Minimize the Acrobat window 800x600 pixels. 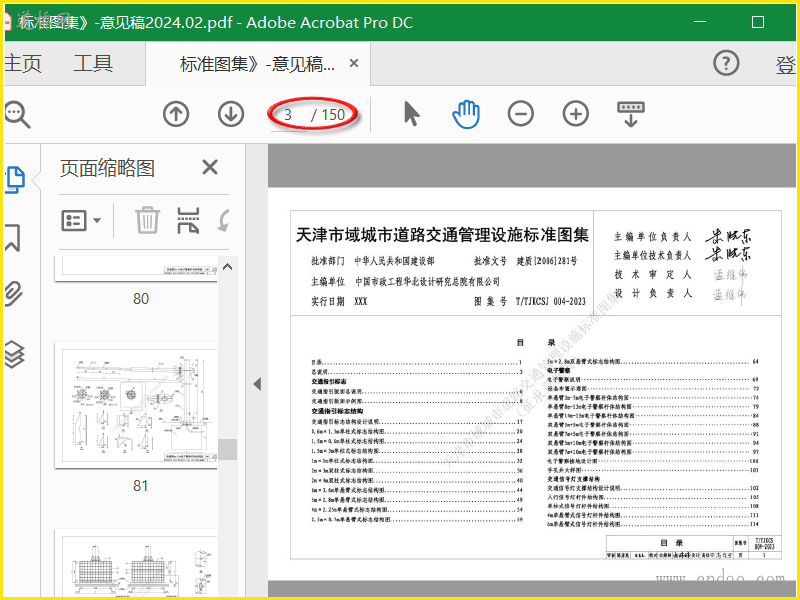point(700,21)
